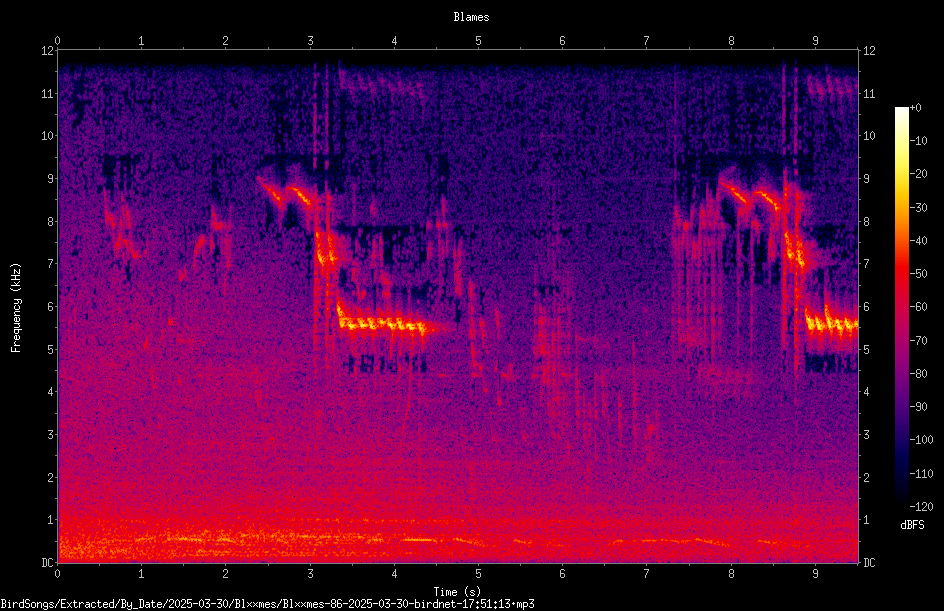This screenshot has height=611, width=944.
Task: Click the "-80" value on the dBFS scale
Action: [x=918, y=374]
